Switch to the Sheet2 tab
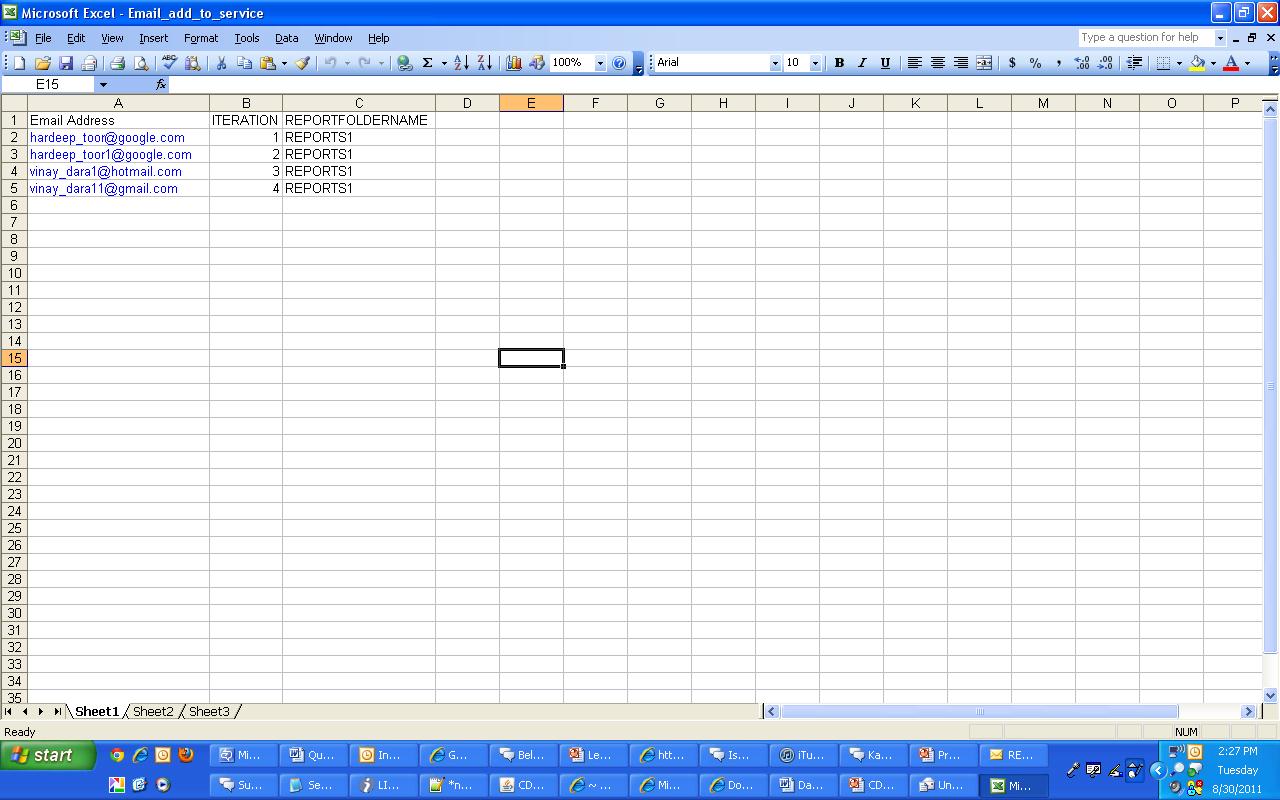This screenshot has width=1280, height=800. (153, 711)
